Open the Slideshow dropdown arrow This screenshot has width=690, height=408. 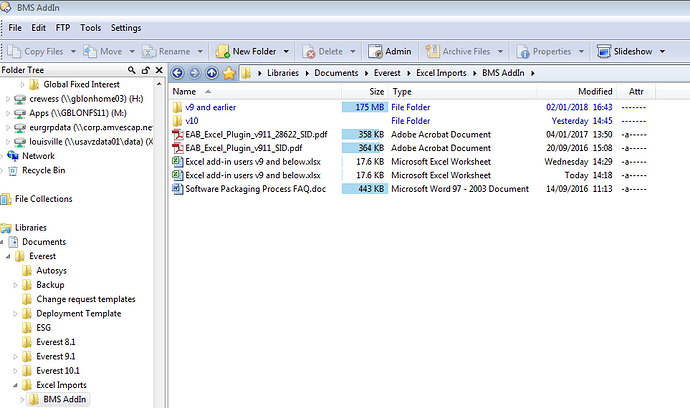tap(662, 51)
